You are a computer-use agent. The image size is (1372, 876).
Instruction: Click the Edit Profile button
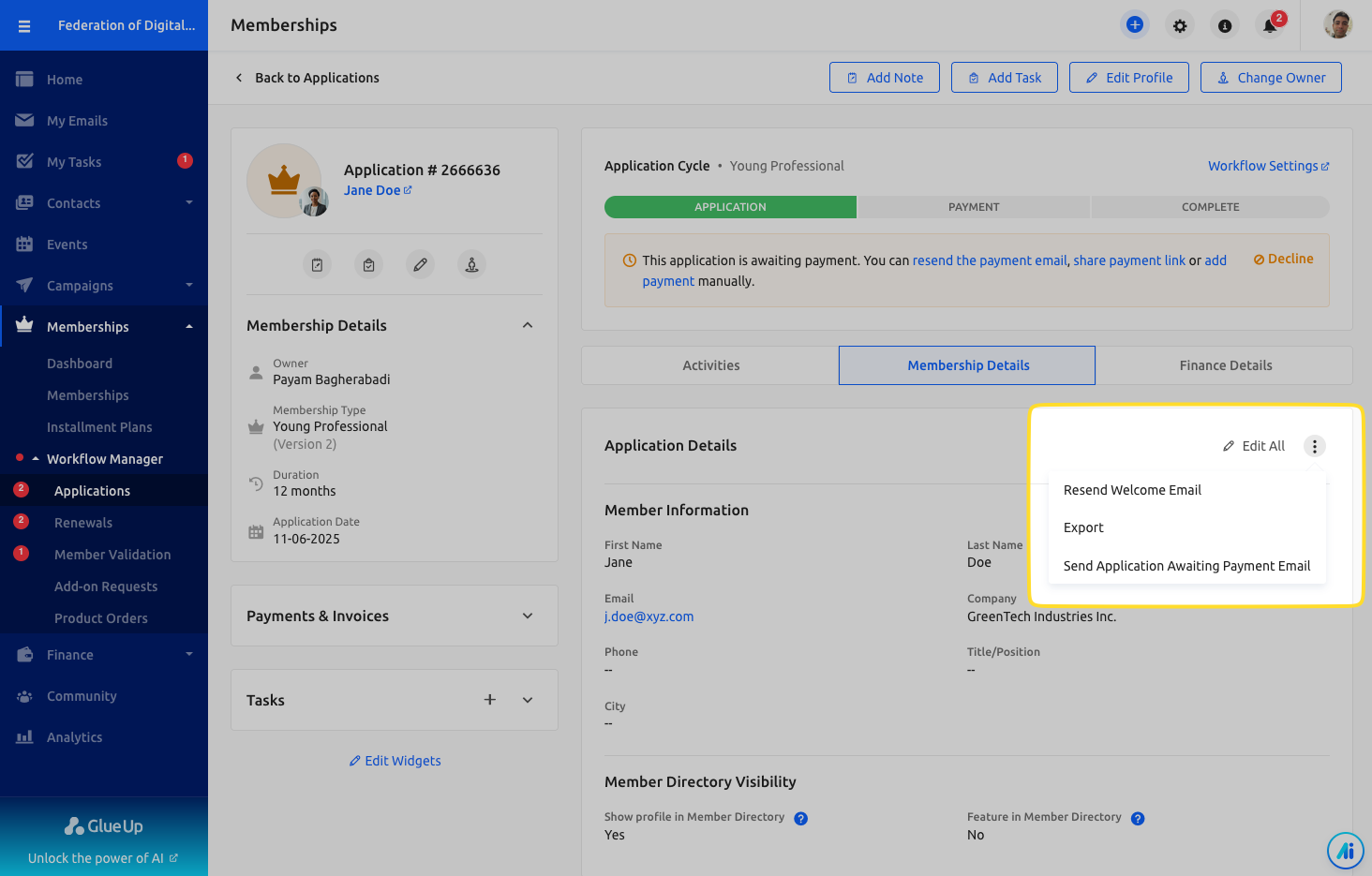[x=1129, y=78]
